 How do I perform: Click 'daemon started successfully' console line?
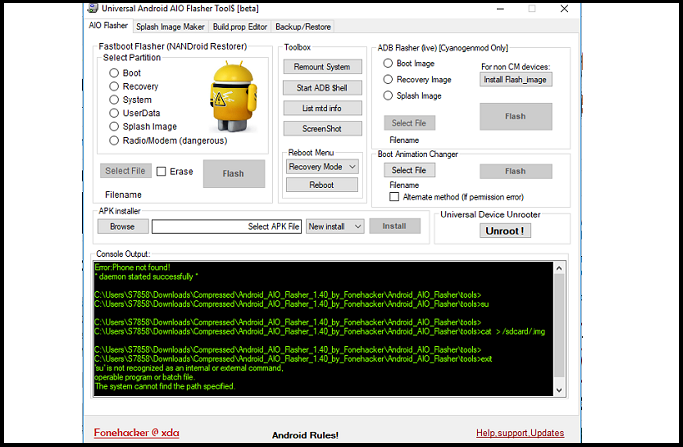pos(146,277)
